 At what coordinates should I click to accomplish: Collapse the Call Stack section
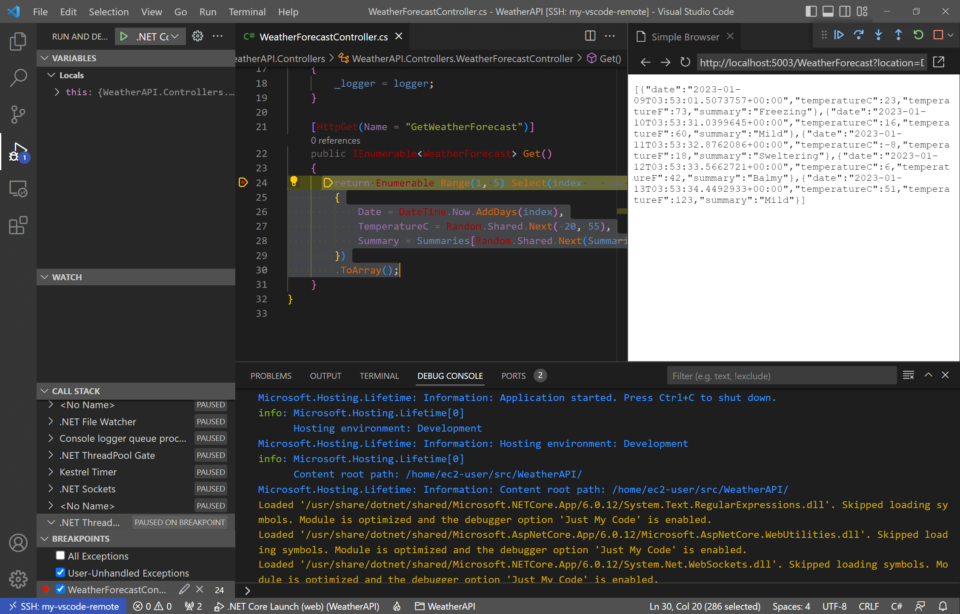(44, 390)
